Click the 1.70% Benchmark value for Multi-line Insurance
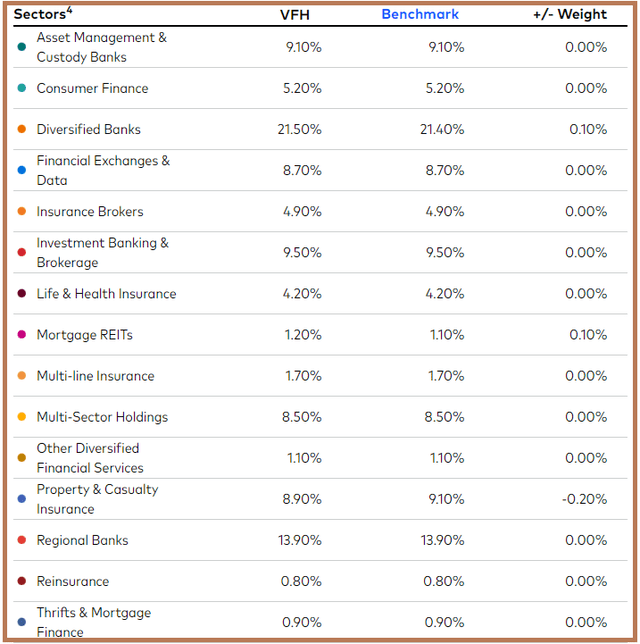The image size is (640, 644). tap(446, 376)
